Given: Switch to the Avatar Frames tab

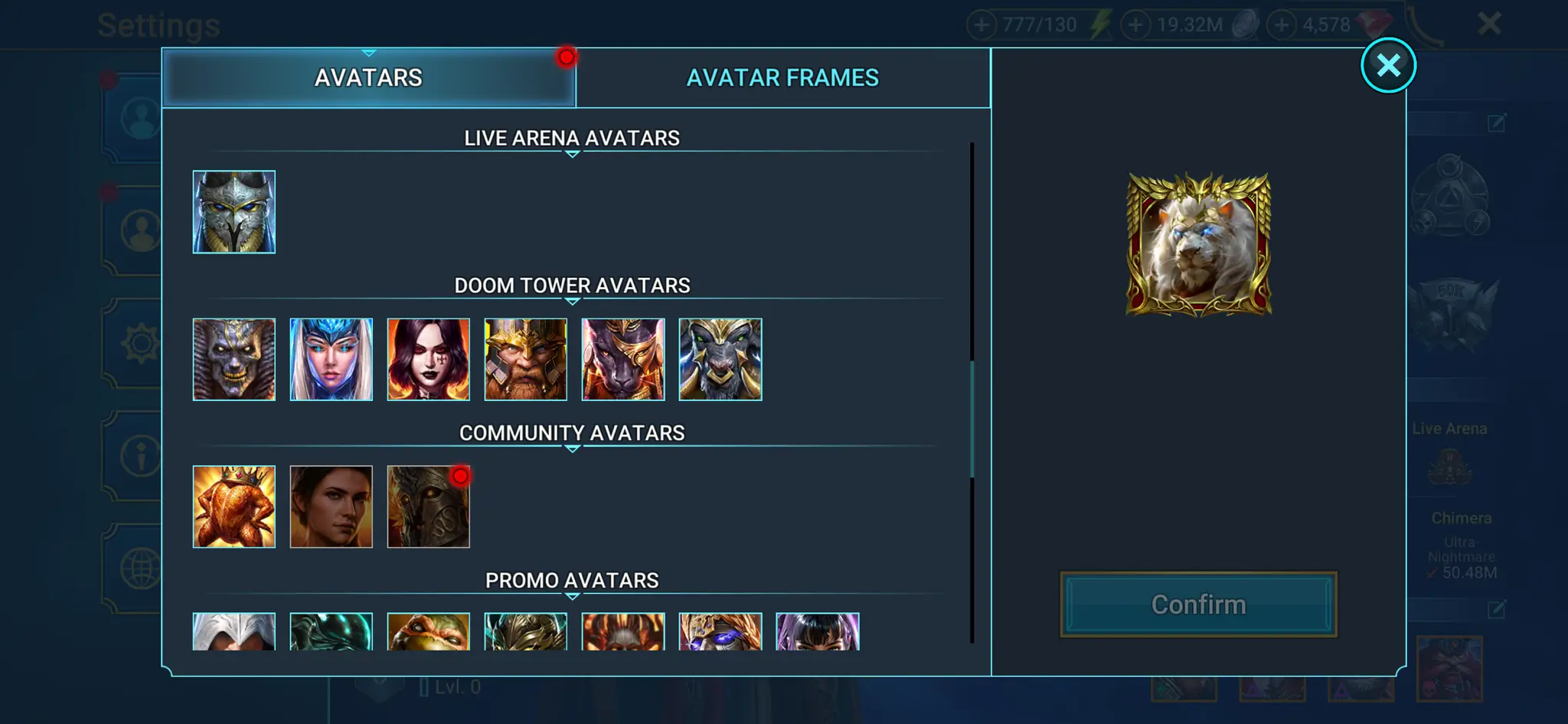Looking at the screenshot, I should pyautogui.click(x=782, y=78).
